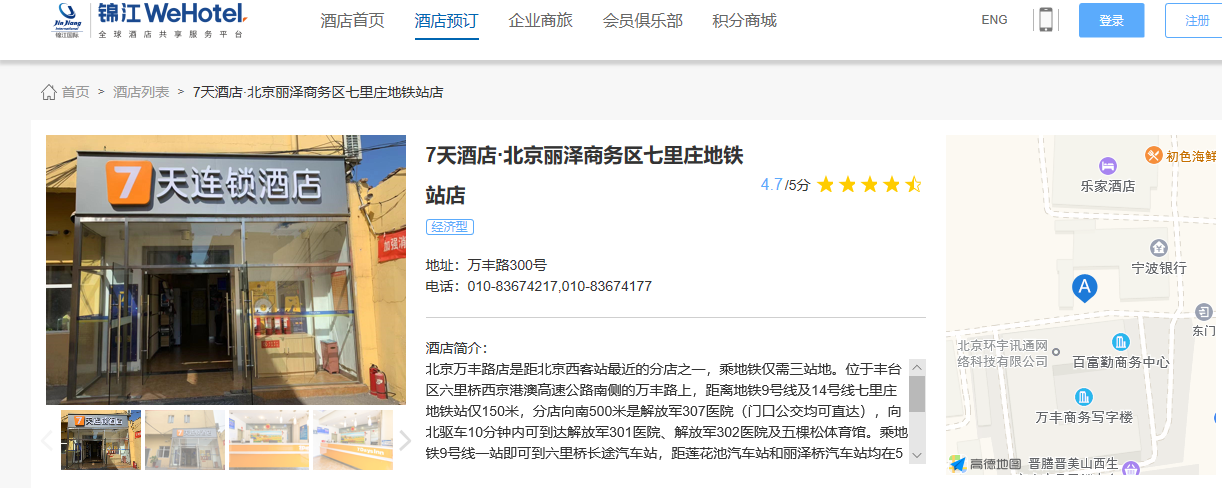
Task: Click the 宁波银行 bank map icon
Action: coord(1159,247)
